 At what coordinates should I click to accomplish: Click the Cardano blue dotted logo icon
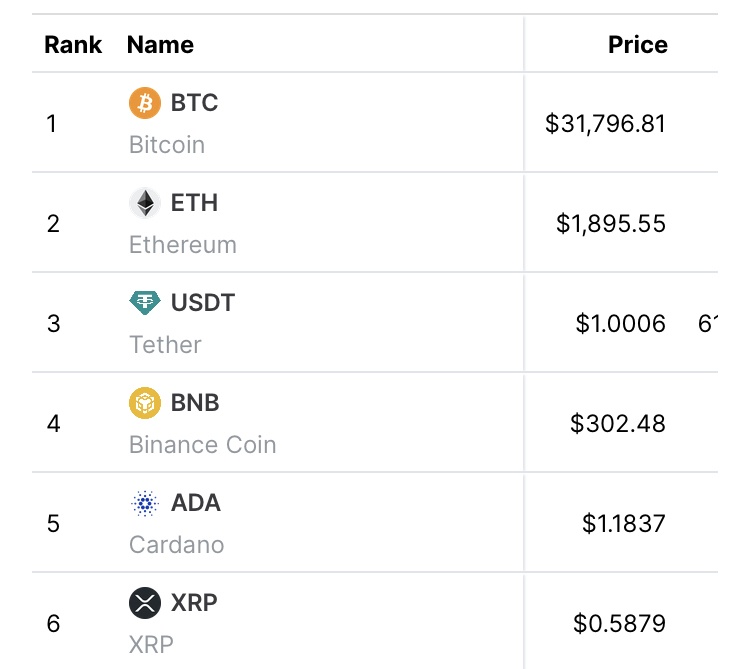pos(145,503)
